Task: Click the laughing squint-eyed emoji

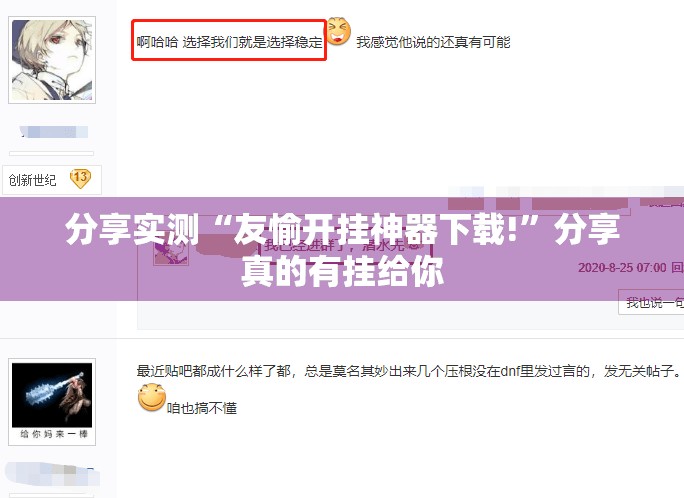Action: click(339, 31)
